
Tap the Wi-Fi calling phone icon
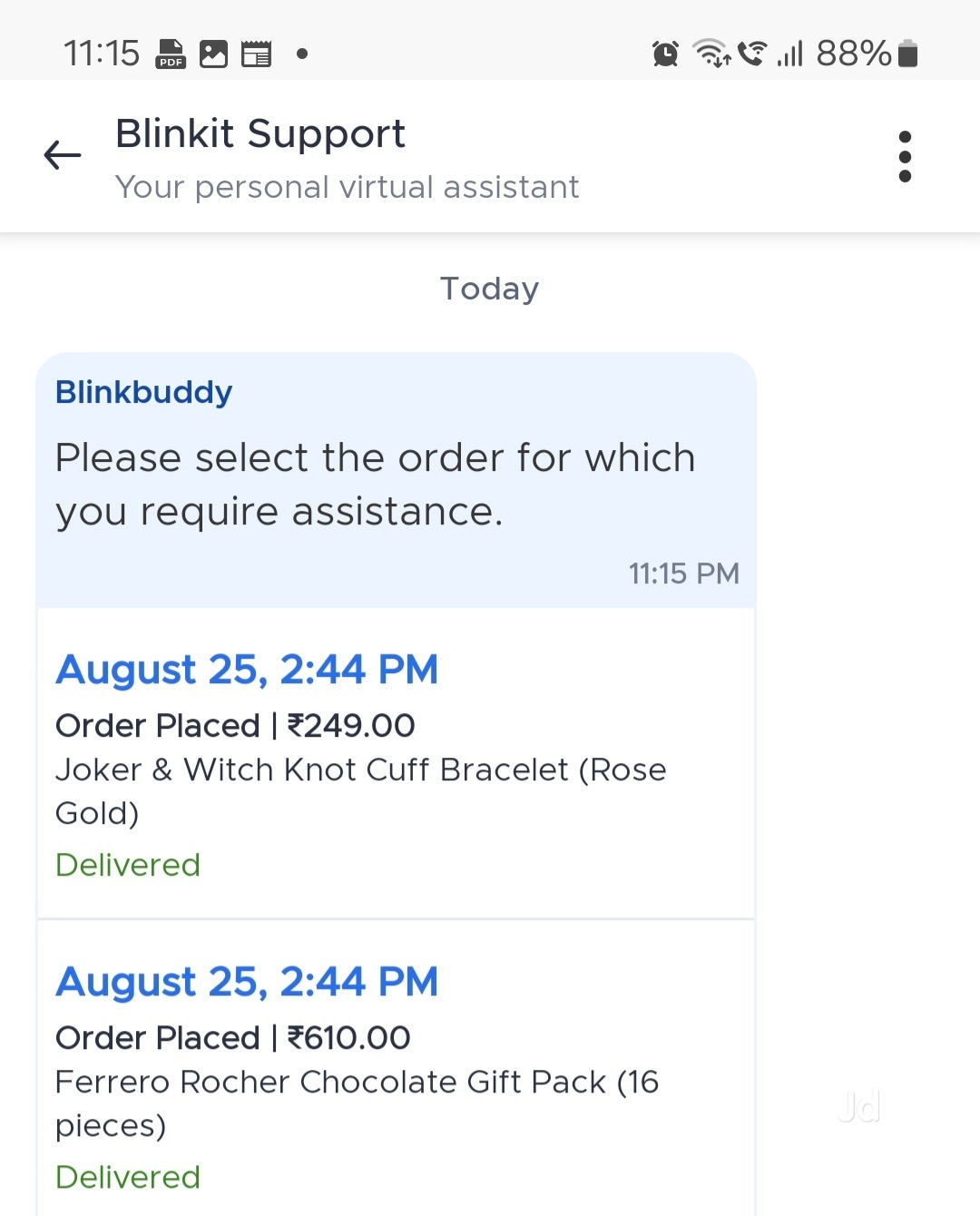[x=751, y=54]
